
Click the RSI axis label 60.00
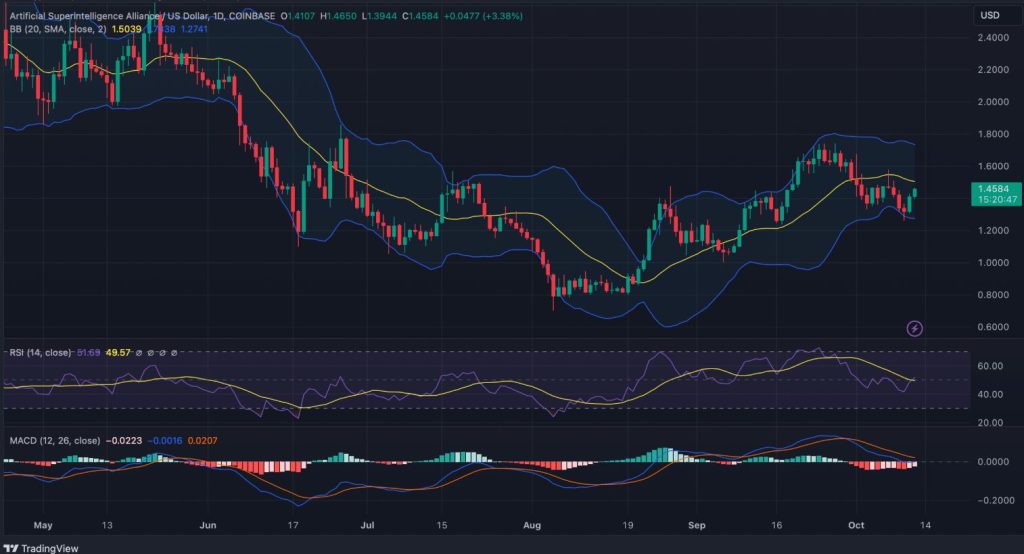point(990,366)
